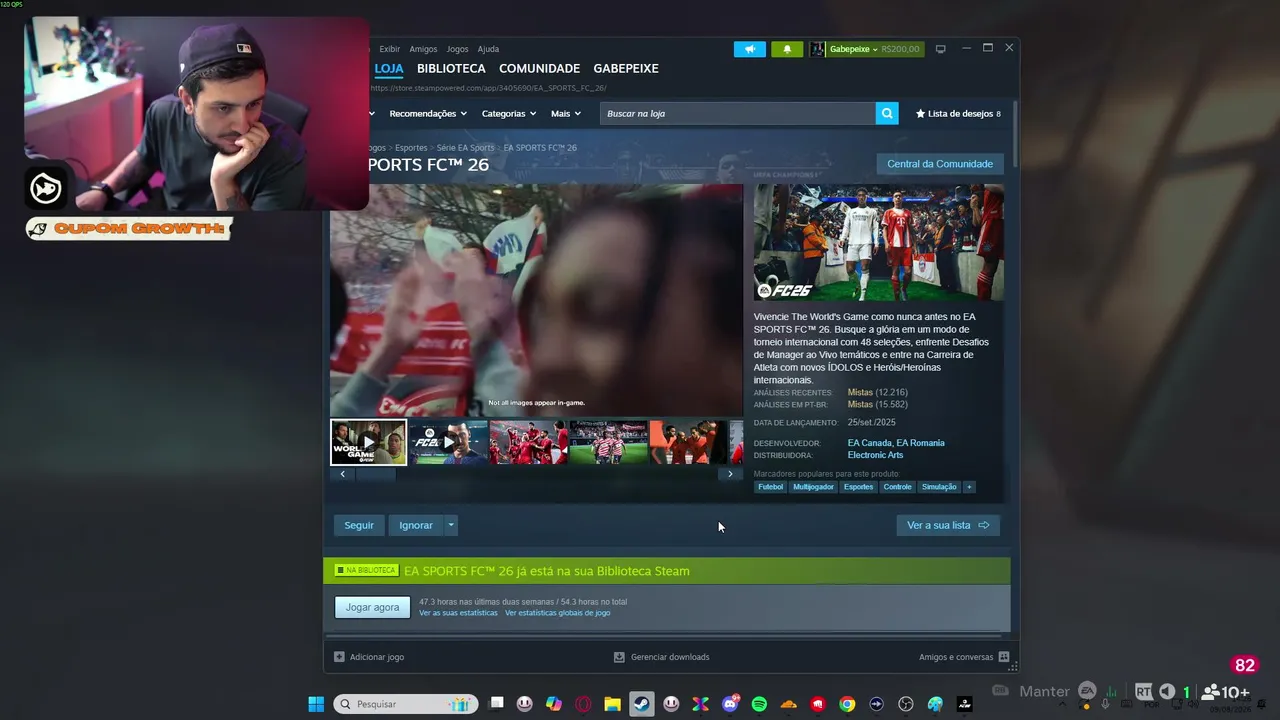Click the Simulação tag
Viewport: 1280px width, 720px height.
tap(939, 487)
